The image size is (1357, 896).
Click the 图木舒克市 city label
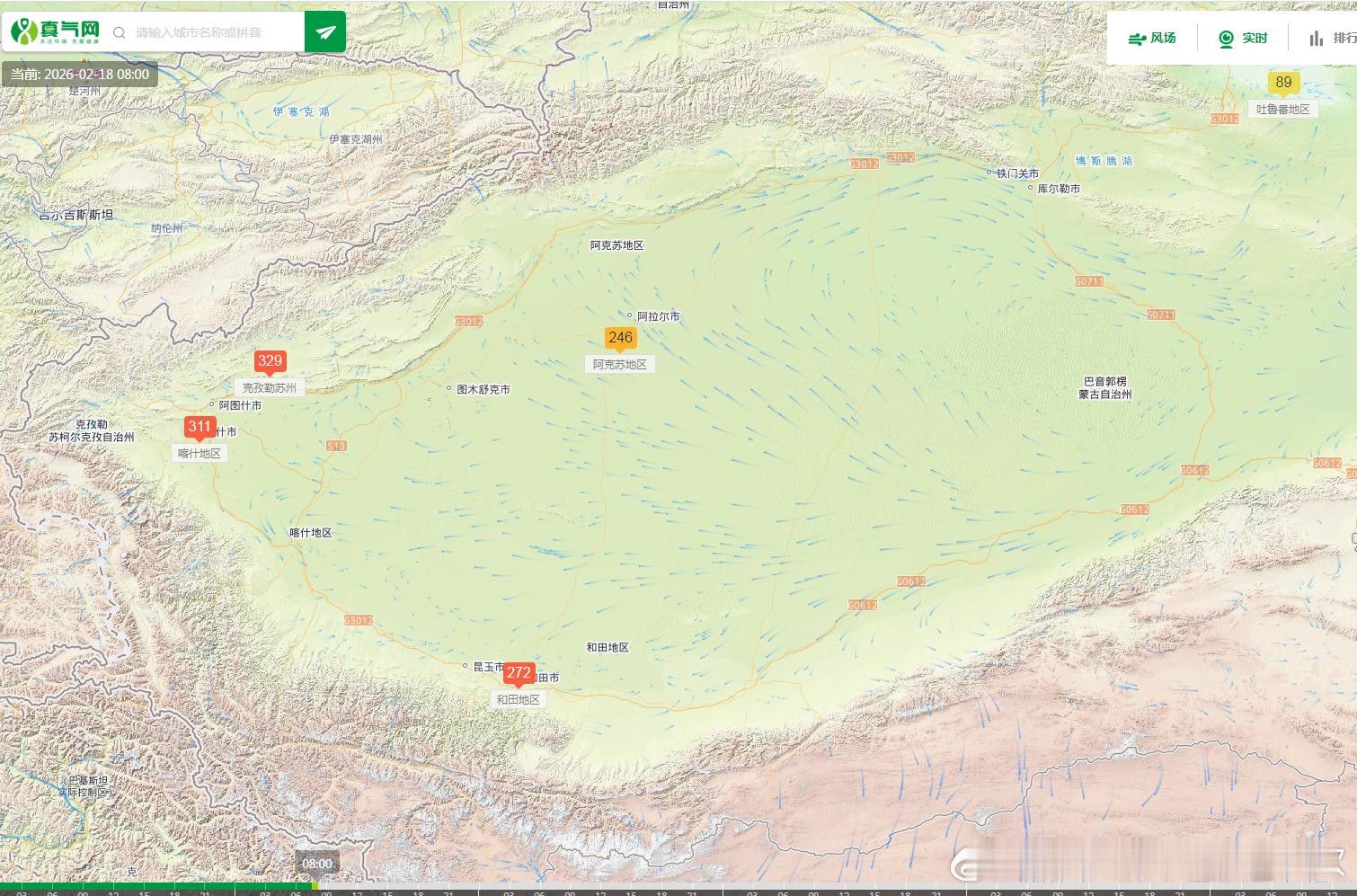(483, 389)
